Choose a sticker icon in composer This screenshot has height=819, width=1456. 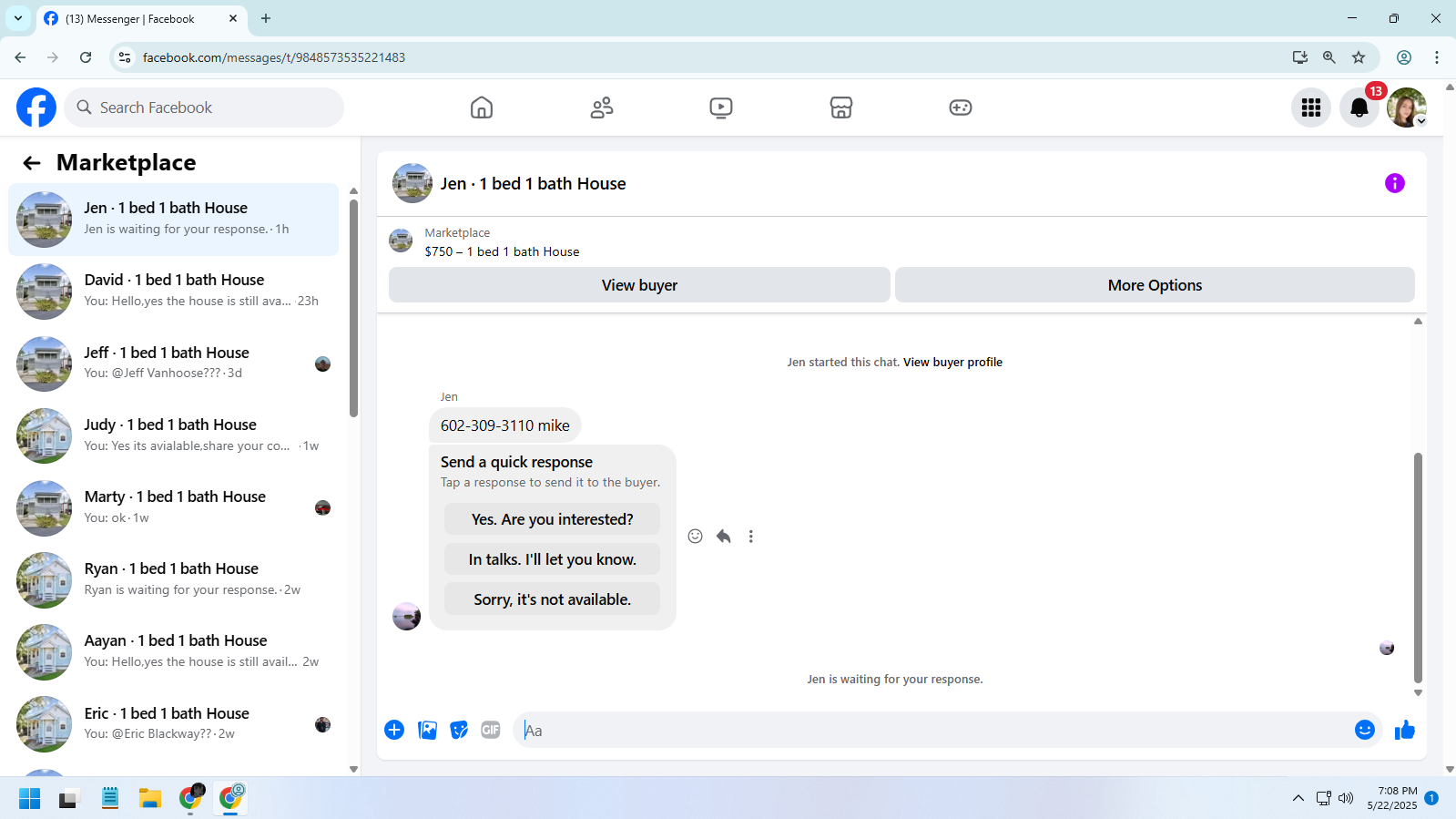(x=459, y=730)
